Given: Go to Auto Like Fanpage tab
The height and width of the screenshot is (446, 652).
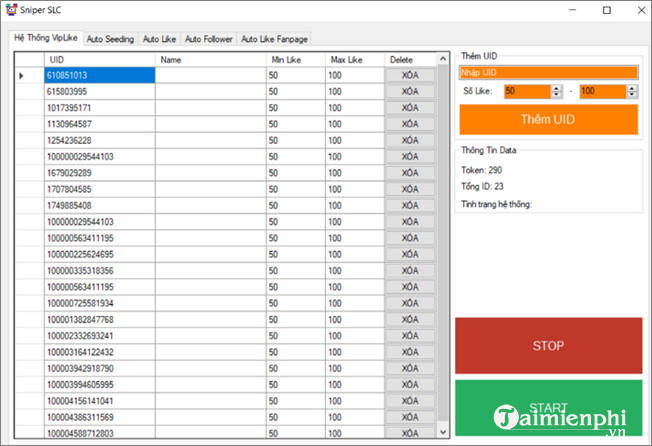Looking at the screenshot, I should click(274, 39).
